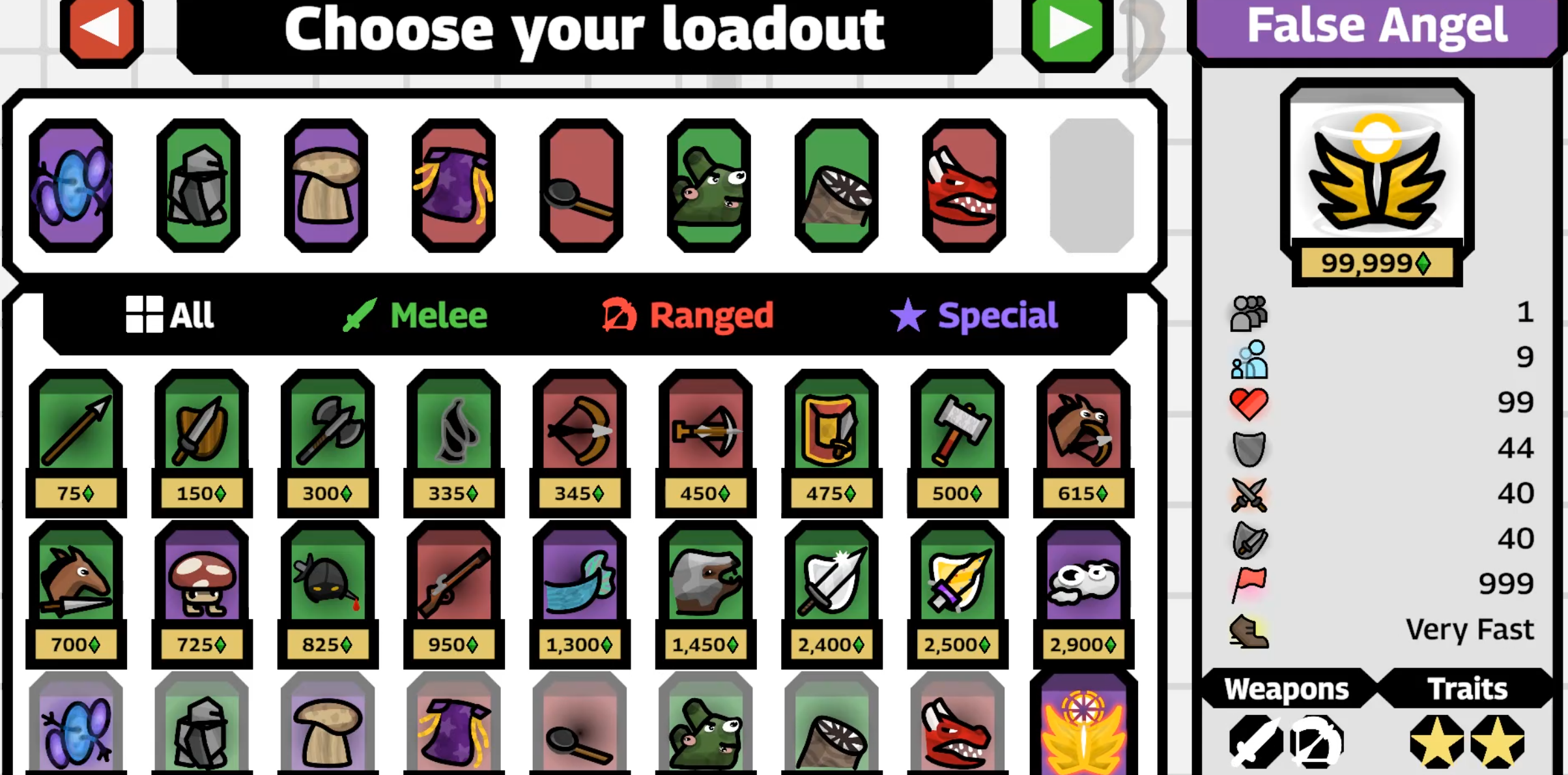Click the empty grey loadout slot
This screenshot has width=1568, height=775.
1092,185
